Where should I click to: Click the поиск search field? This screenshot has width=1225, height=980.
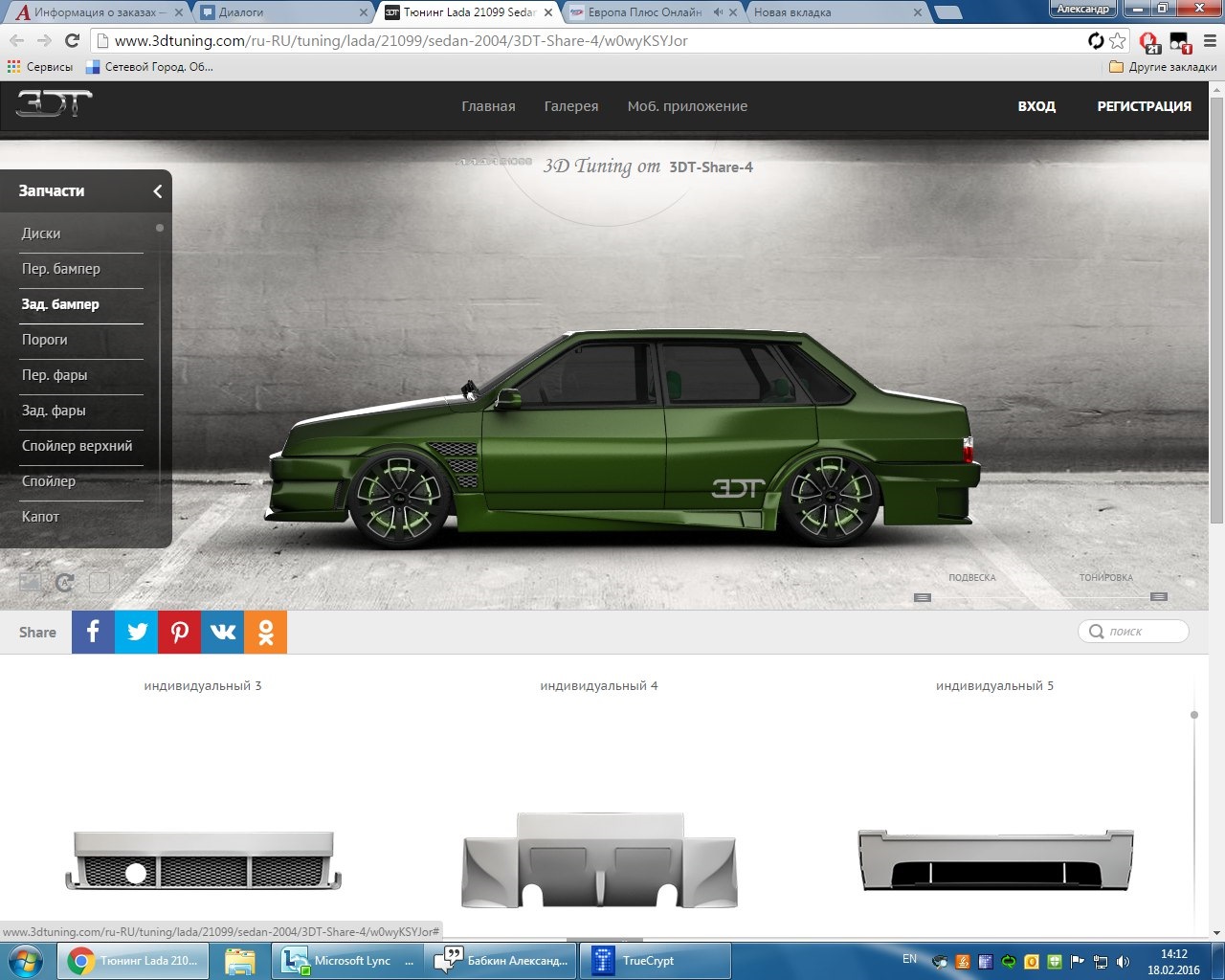1133,632
